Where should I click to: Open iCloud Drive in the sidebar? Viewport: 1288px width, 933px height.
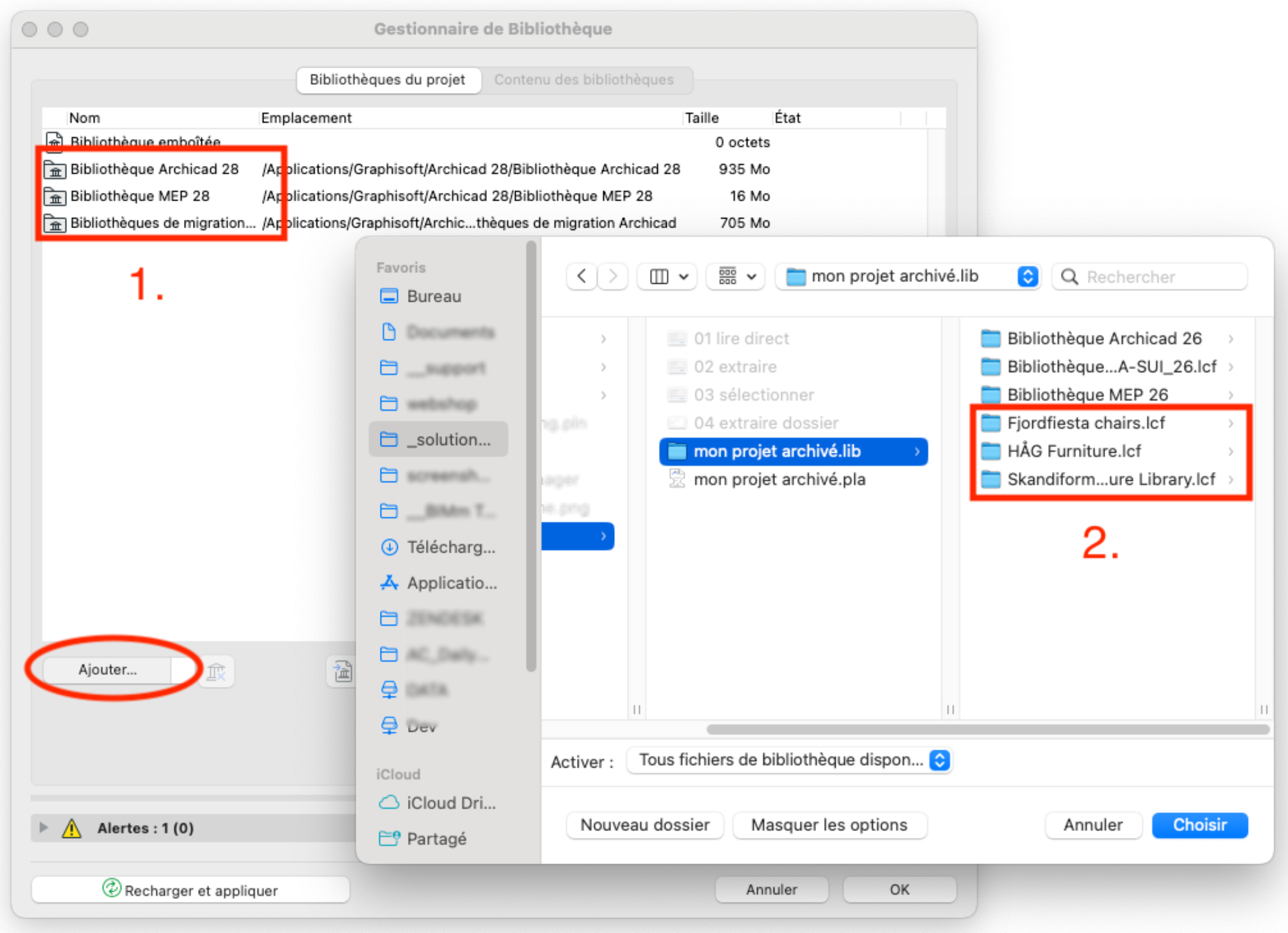(438, 803)
